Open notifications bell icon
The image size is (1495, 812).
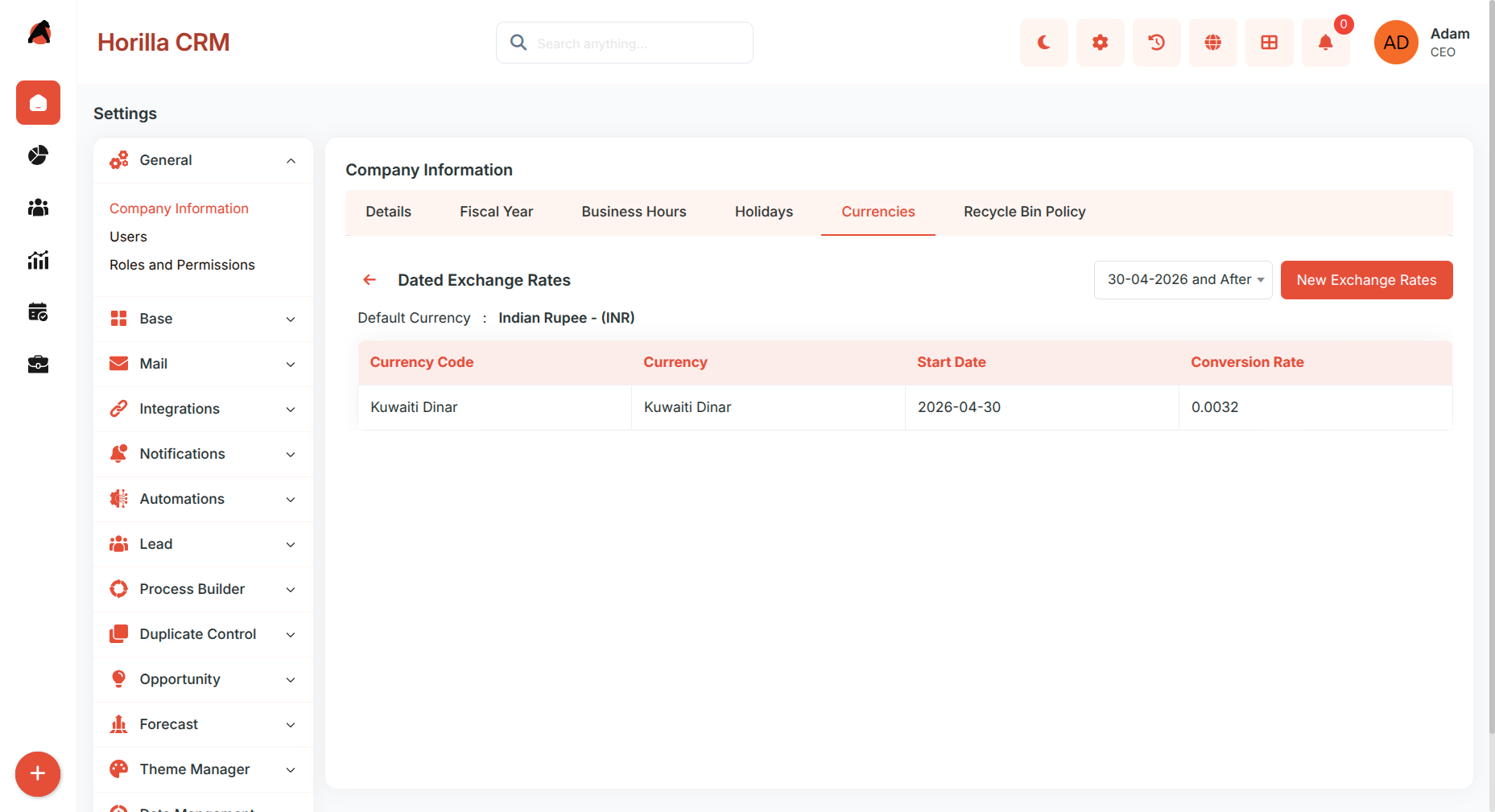pos(1326,43)
